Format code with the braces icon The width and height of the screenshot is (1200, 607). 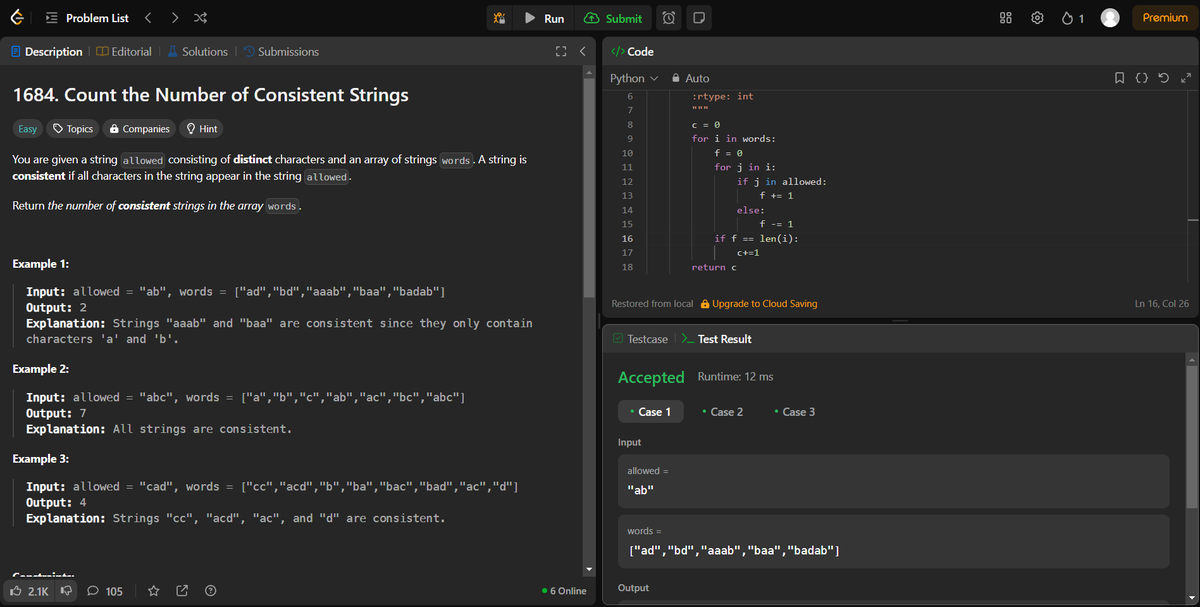click(1142, 78)
